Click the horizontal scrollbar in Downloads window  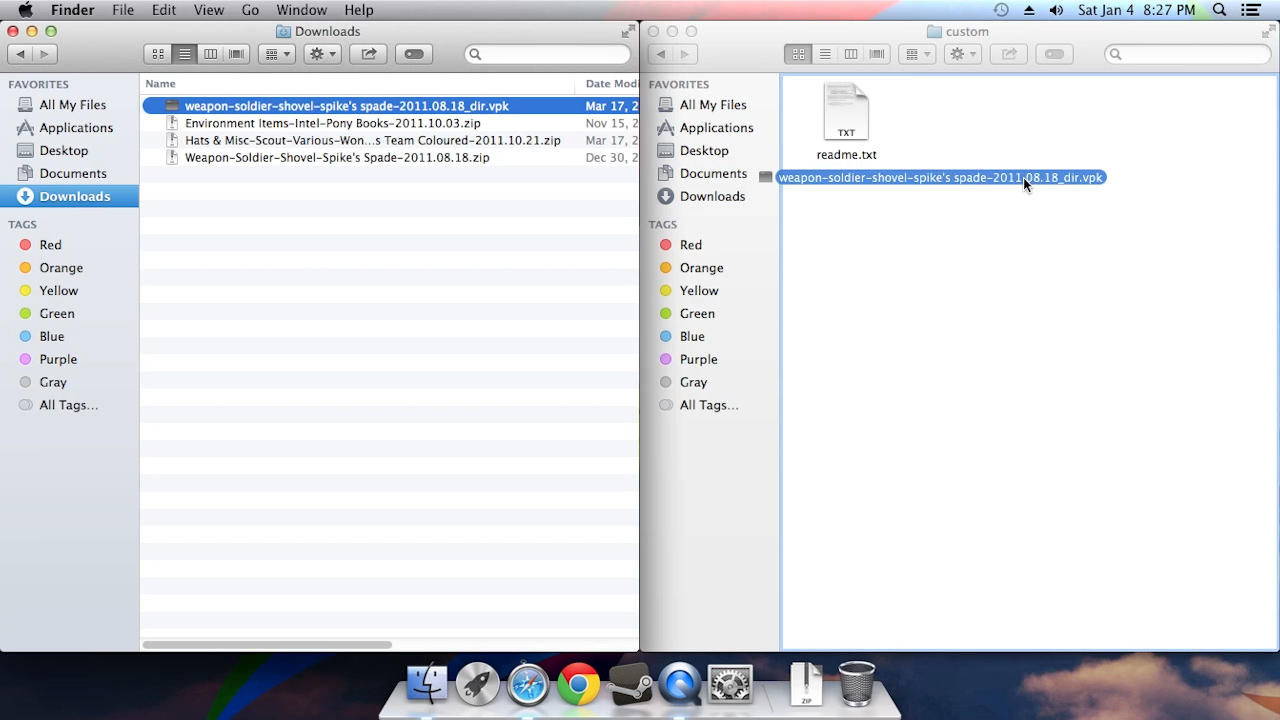pos(267,644)
